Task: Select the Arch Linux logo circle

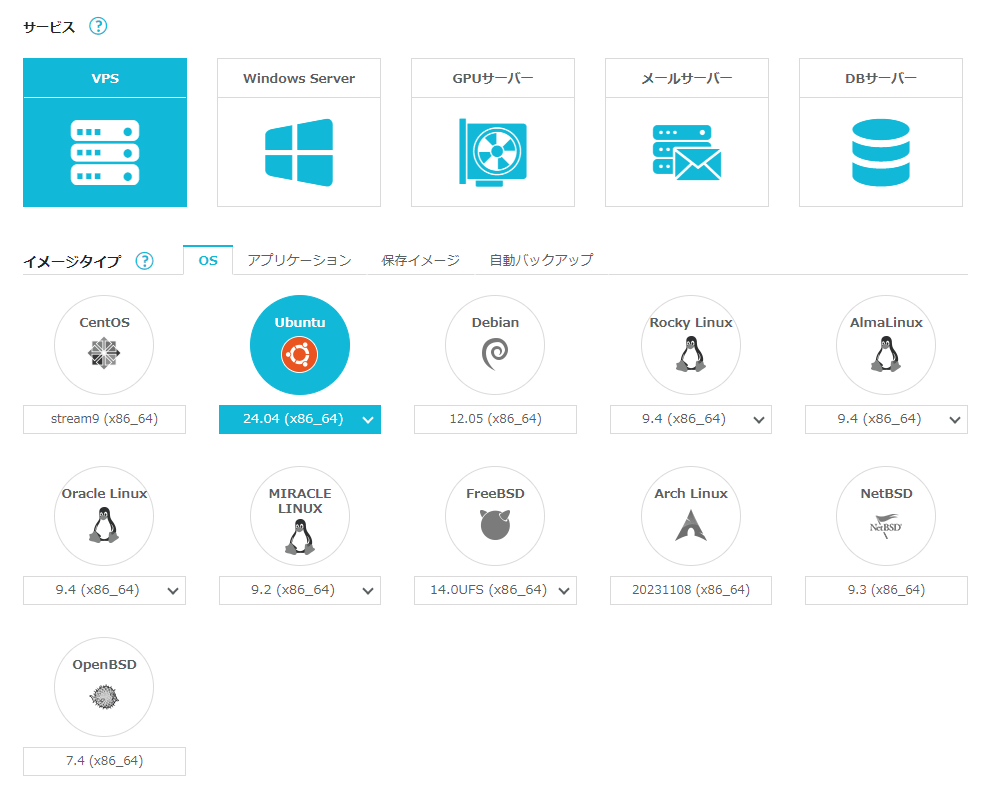Action: 691,516
